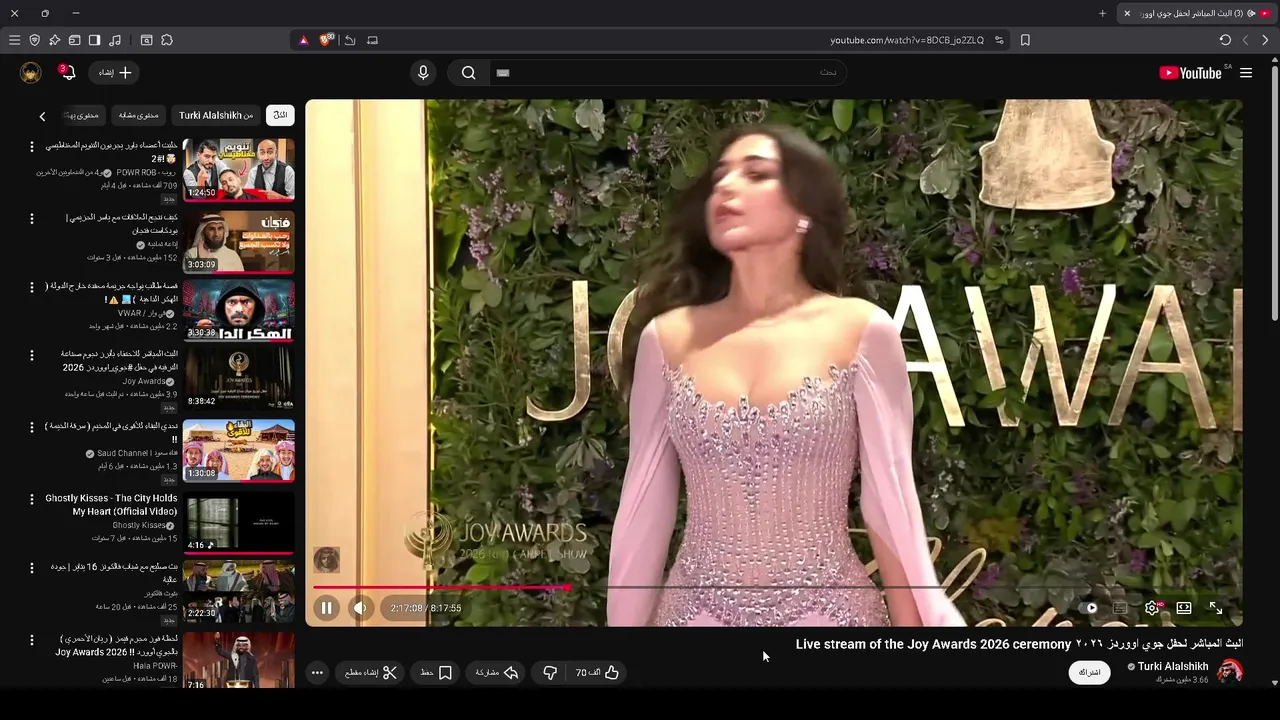This screenshot has width=1280, height=720.
Task: Open options menu for POWR ROB video
Action: [31, 147]
